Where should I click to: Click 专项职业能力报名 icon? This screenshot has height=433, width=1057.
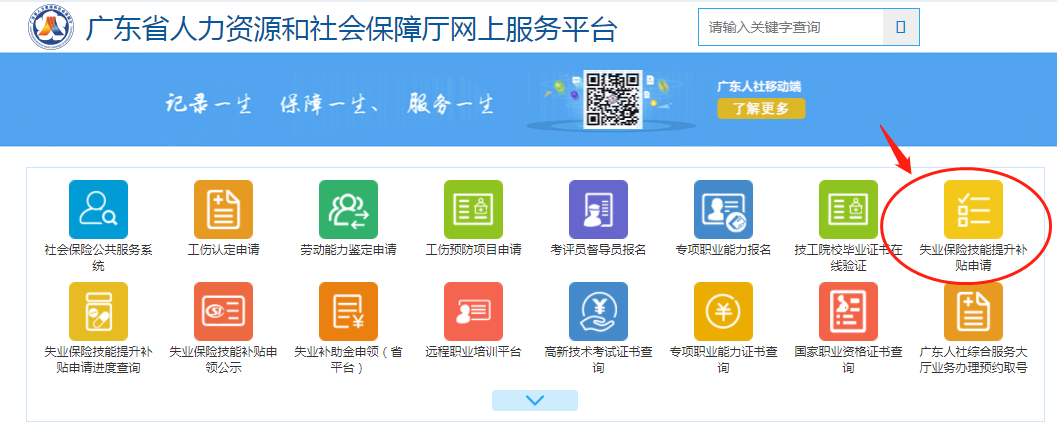click(x=723, y=210)
